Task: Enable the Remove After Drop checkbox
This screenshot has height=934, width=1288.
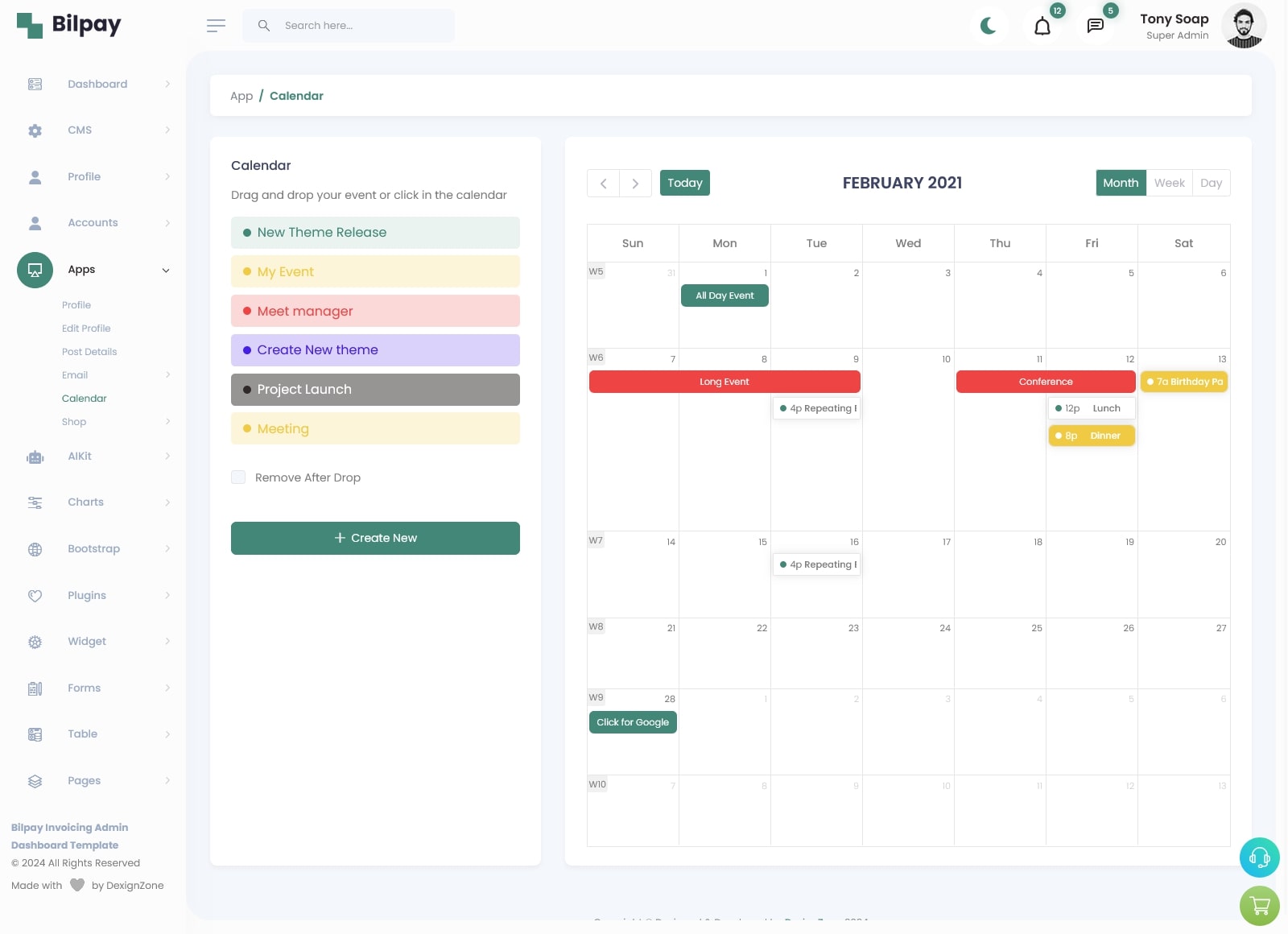Action: (238, 477)
